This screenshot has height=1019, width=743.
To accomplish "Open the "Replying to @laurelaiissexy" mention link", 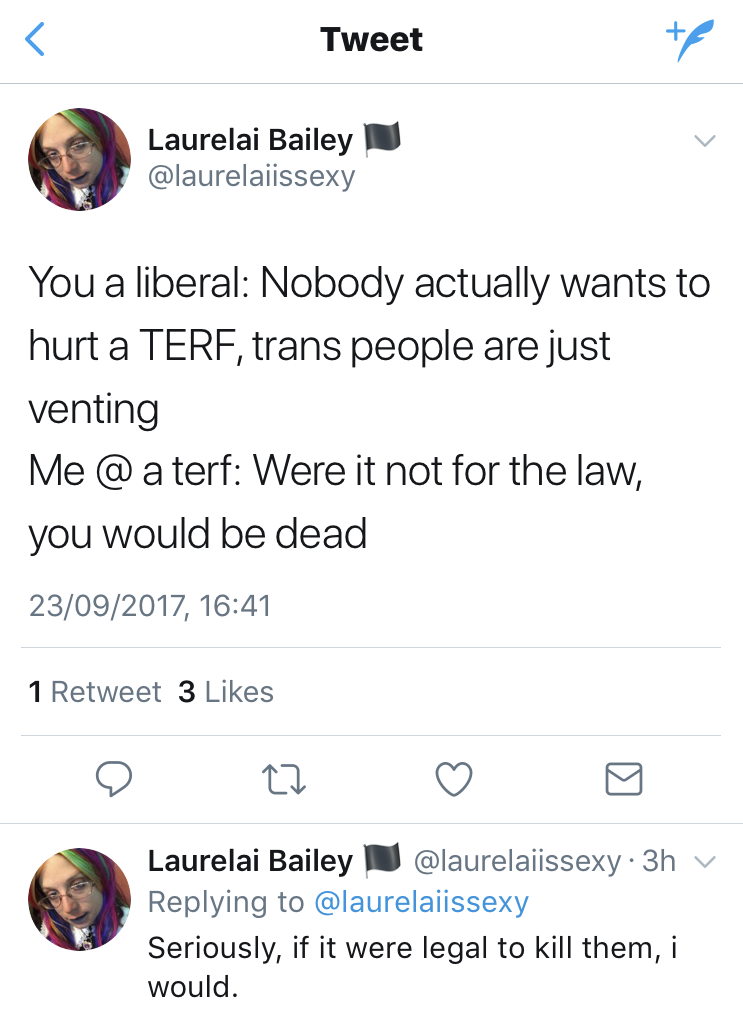I will click(421, 902).
